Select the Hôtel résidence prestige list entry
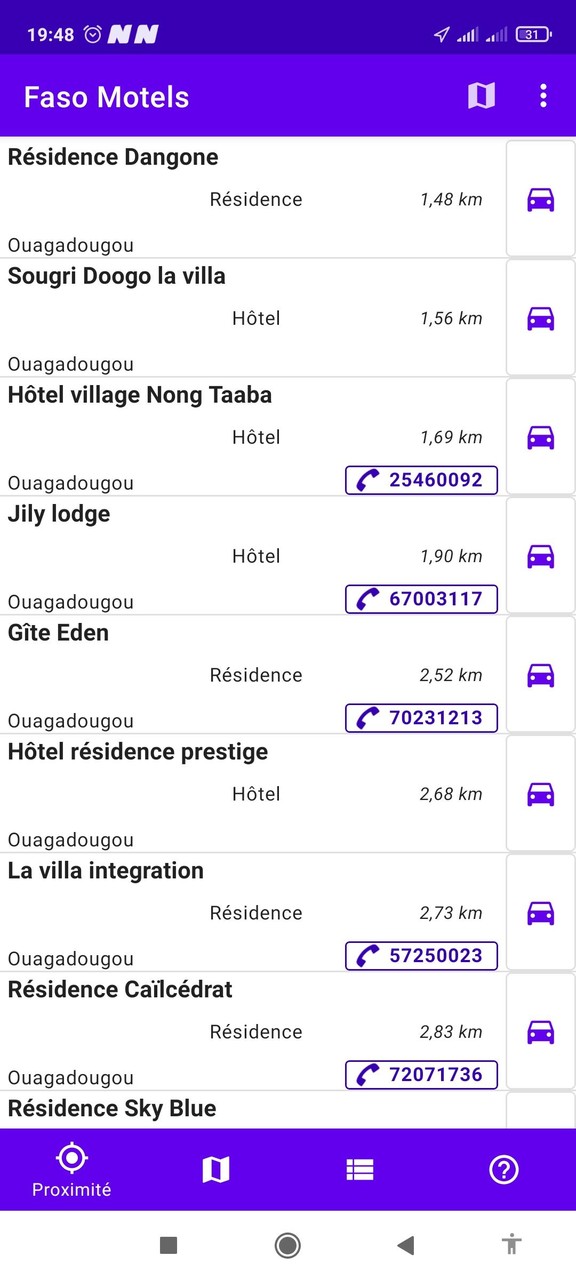 [250, 793]
